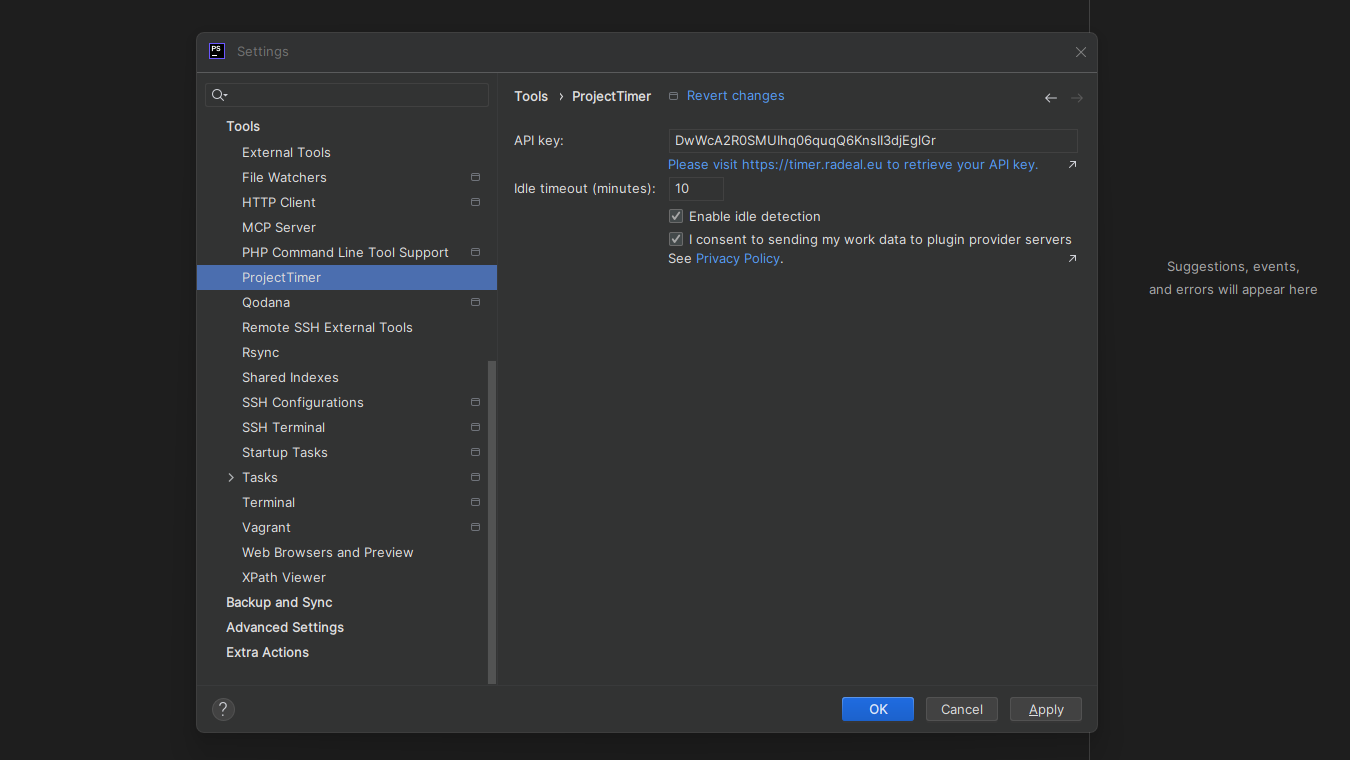Screen dimensions: 1350x760
Task: Focus the Settings search field
Action: coord(347,95)
